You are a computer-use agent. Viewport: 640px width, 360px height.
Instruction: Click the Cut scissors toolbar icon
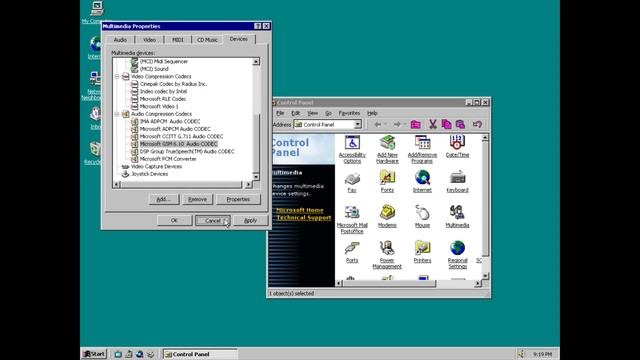point(433,124)
